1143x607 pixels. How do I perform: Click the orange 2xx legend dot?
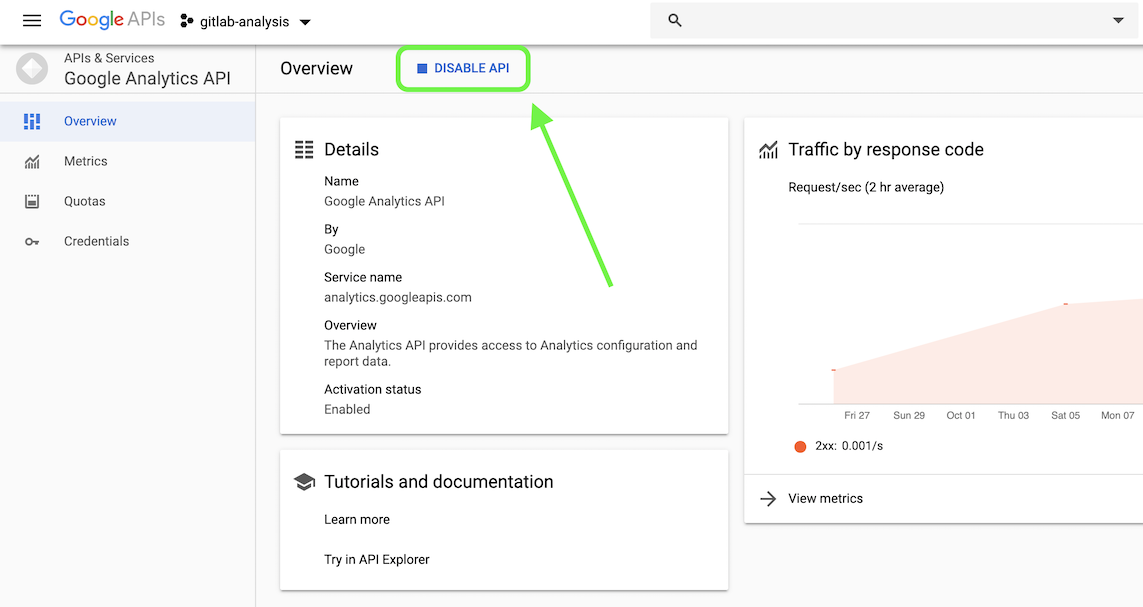point(799,446)
